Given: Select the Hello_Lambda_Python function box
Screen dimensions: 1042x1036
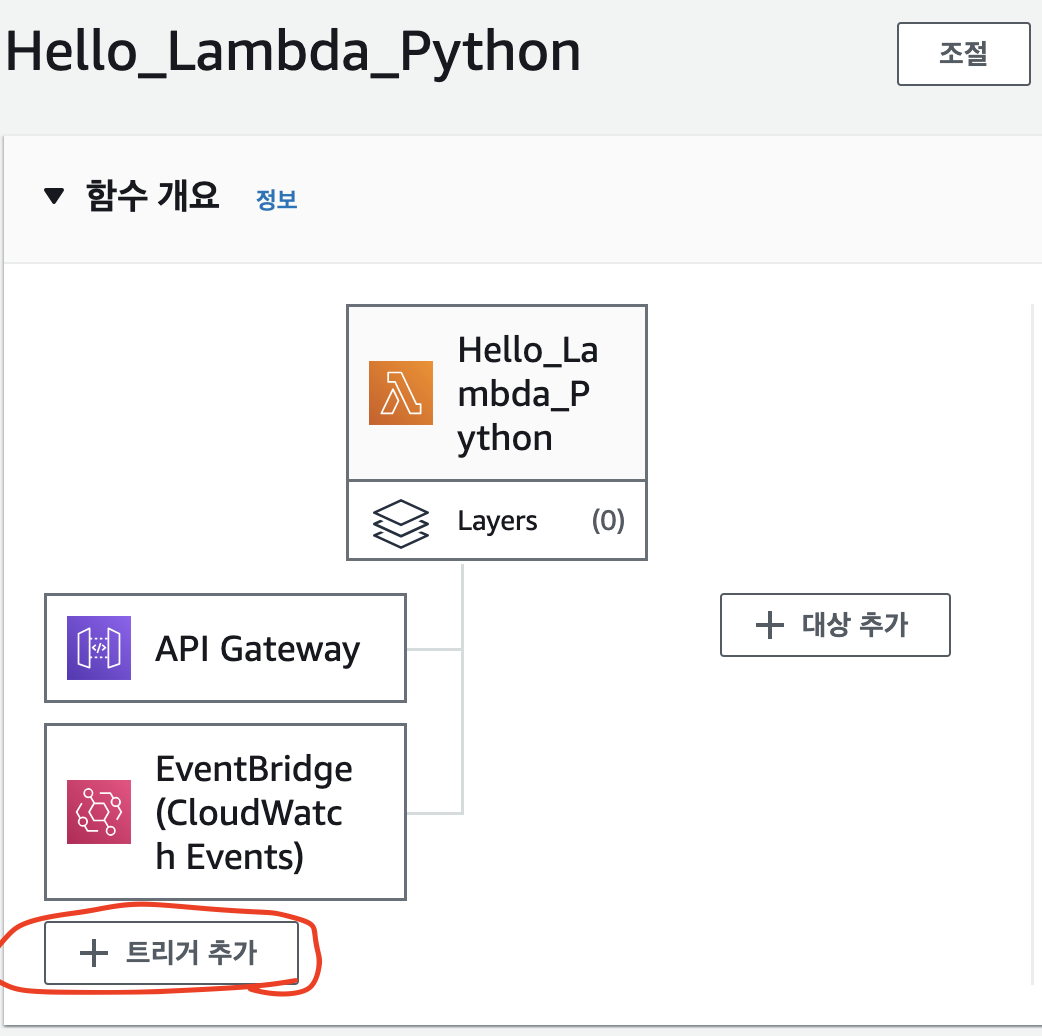Looking at the screenshot, I should 497,393.
